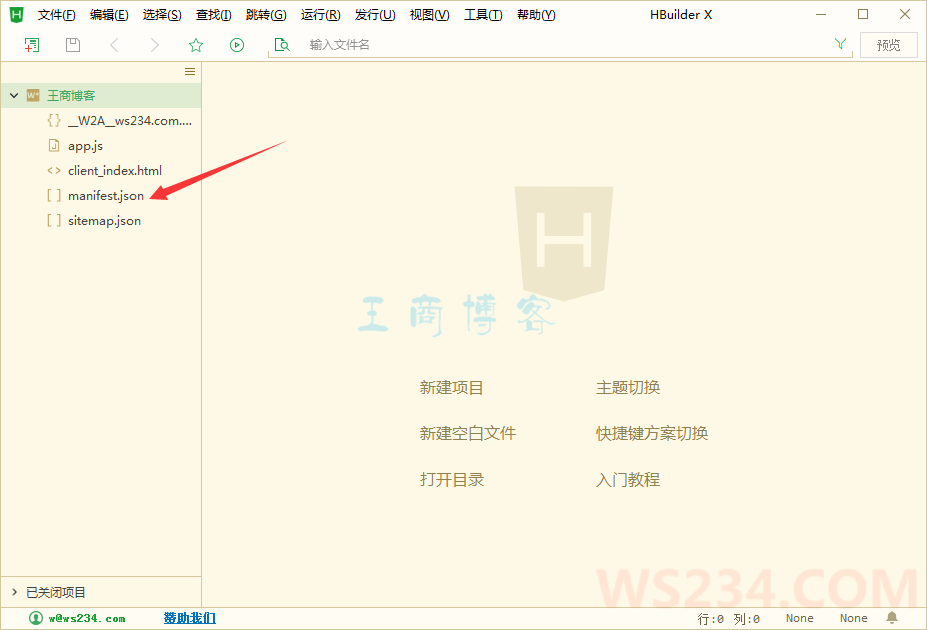The width and height of the screenshot is (927, 630).
Task: Click the client_index.html file icon
Action: (x=54, y=171)
